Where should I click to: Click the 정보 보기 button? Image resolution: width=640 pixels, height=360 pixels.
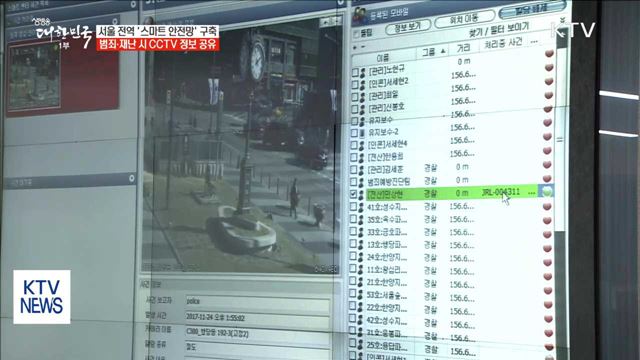click(x=408, y=28)
